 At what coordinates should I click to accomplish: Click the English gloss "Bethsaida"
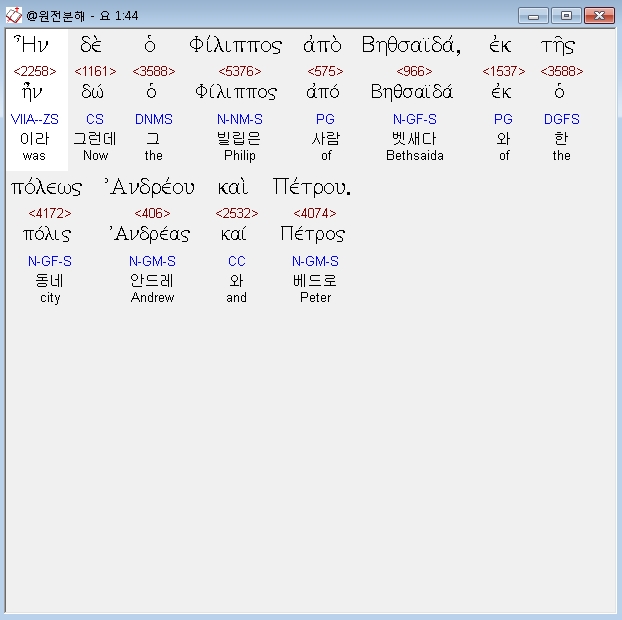point(415,155)
